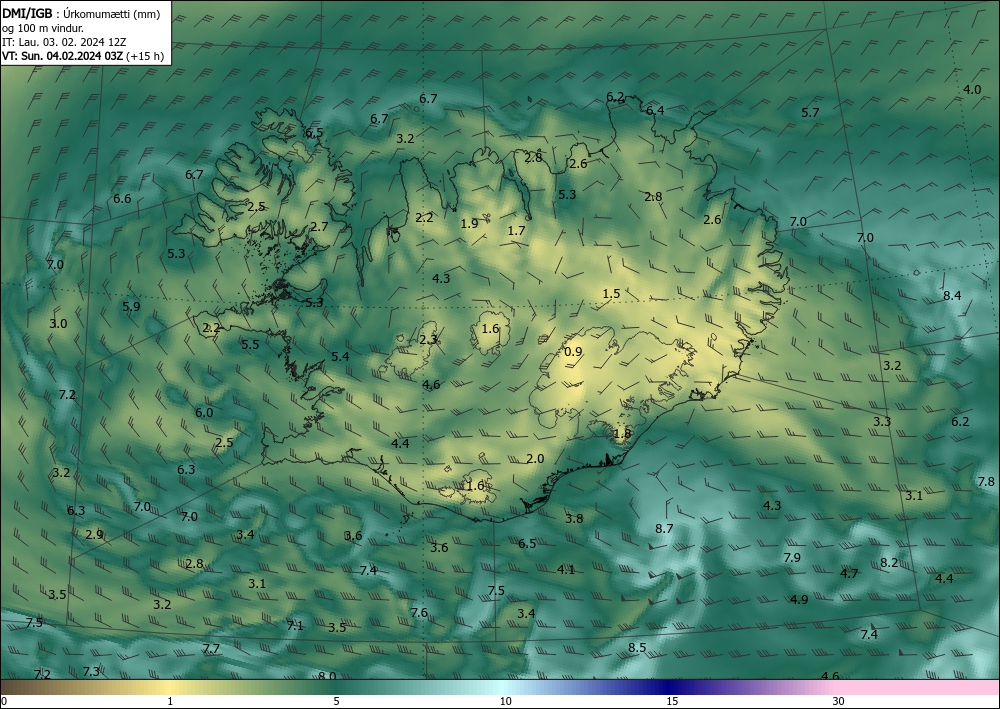Click the 4.0 value on the map
The width and height of the screenshot is (1000, 709).
(971, 89)
